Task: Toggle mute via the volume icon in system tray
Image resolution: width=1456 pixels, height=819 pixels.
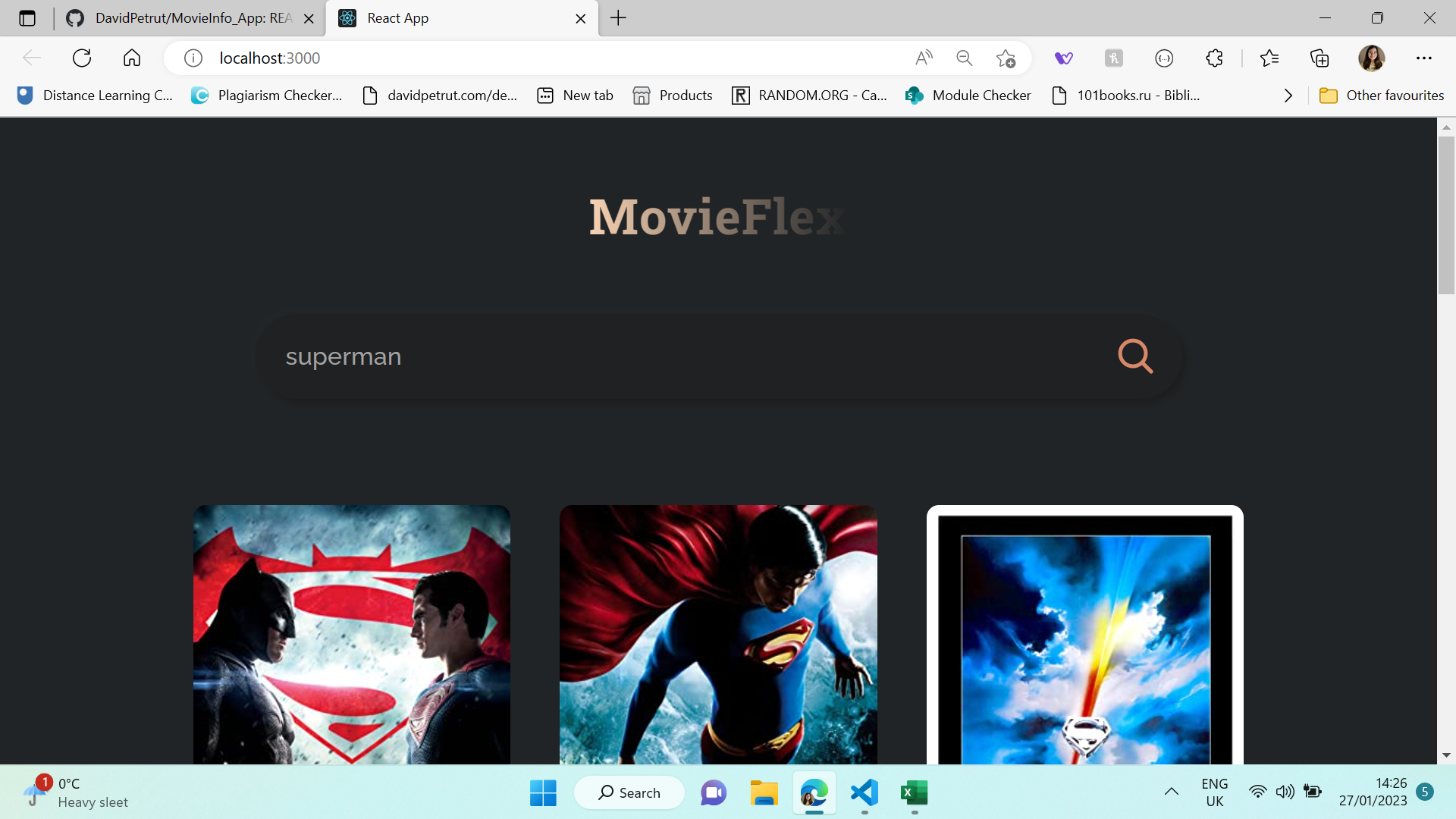Action: (x=1285, y=792)
